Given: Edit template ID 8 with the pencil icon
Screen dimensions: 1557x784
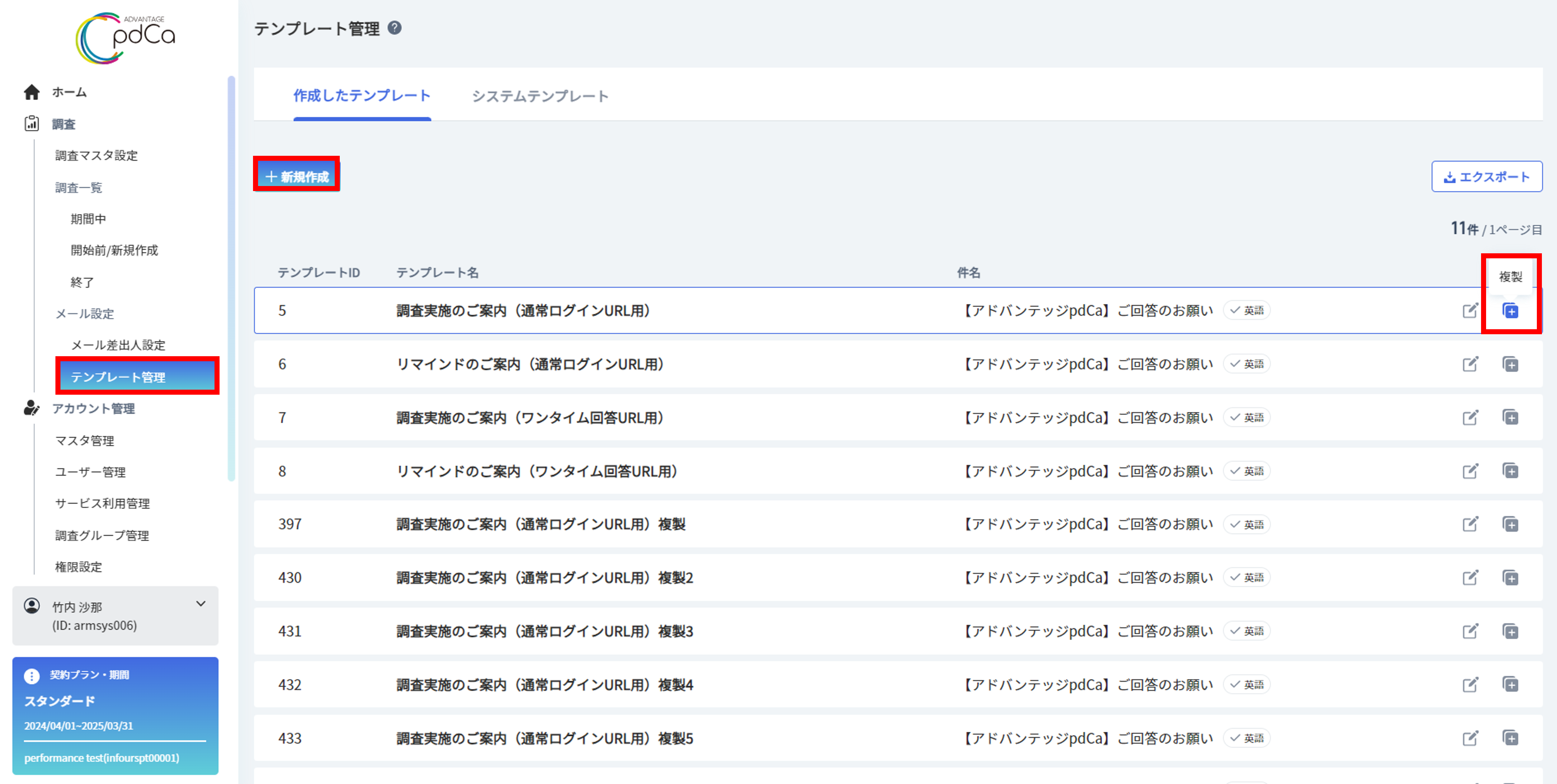Looking at the screenshot, I should click(x=1470, y=471).
